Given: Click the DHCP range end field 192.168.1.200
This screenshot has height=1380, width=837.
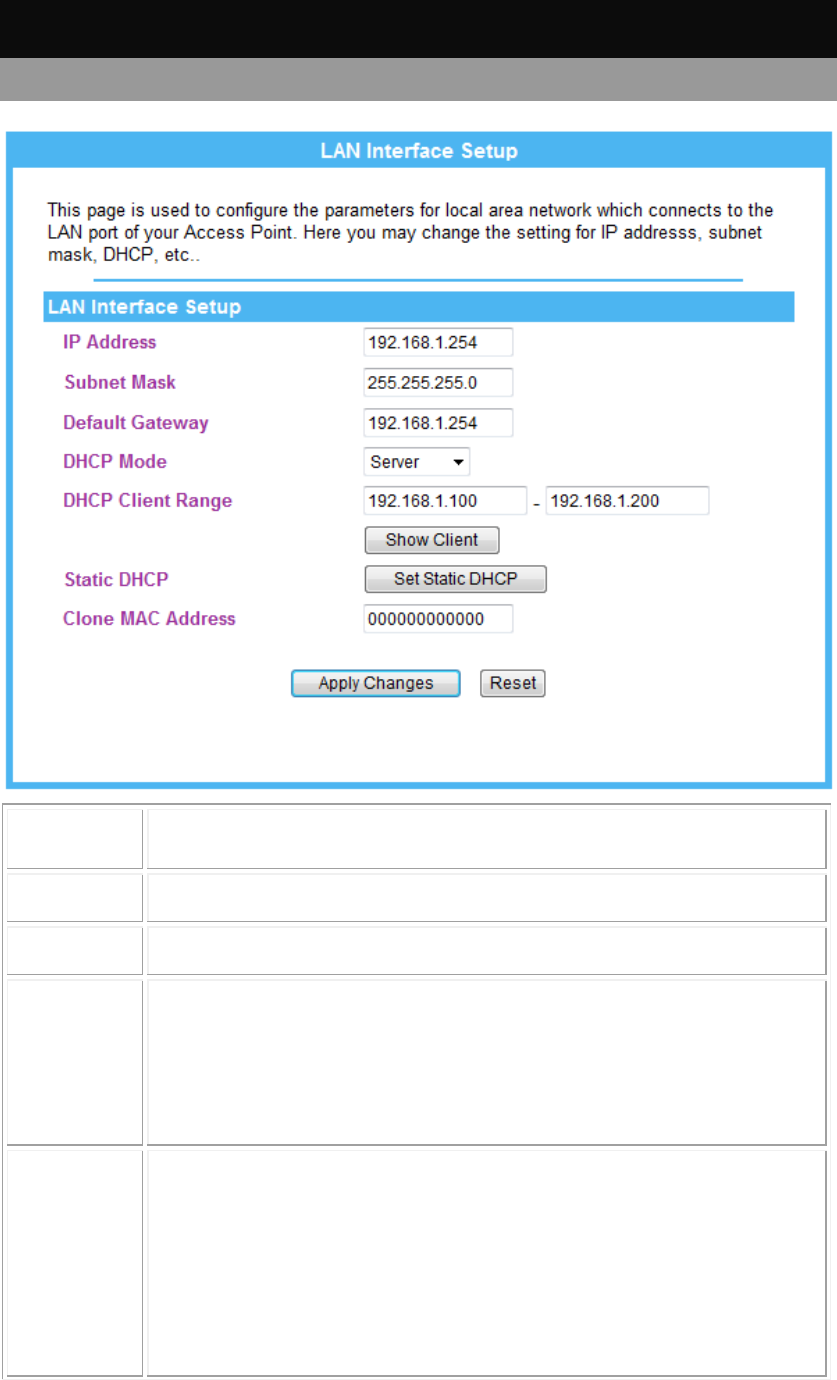Looking at the screenshot, I should (x=627, y=501).
